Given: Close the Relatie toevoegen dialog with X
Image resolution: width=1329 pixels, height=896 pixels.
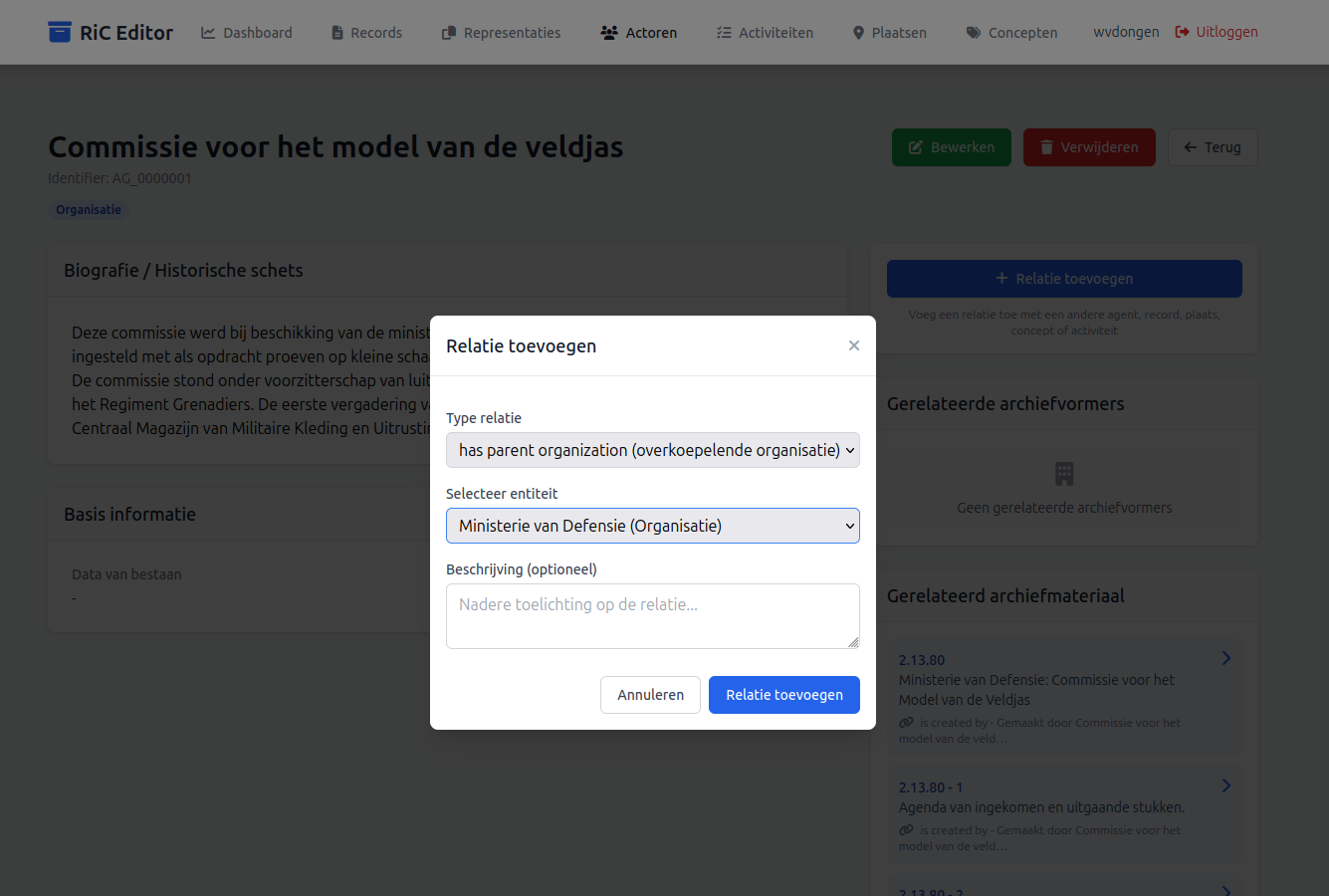Looking at the screenshot, I should (854, 345).
